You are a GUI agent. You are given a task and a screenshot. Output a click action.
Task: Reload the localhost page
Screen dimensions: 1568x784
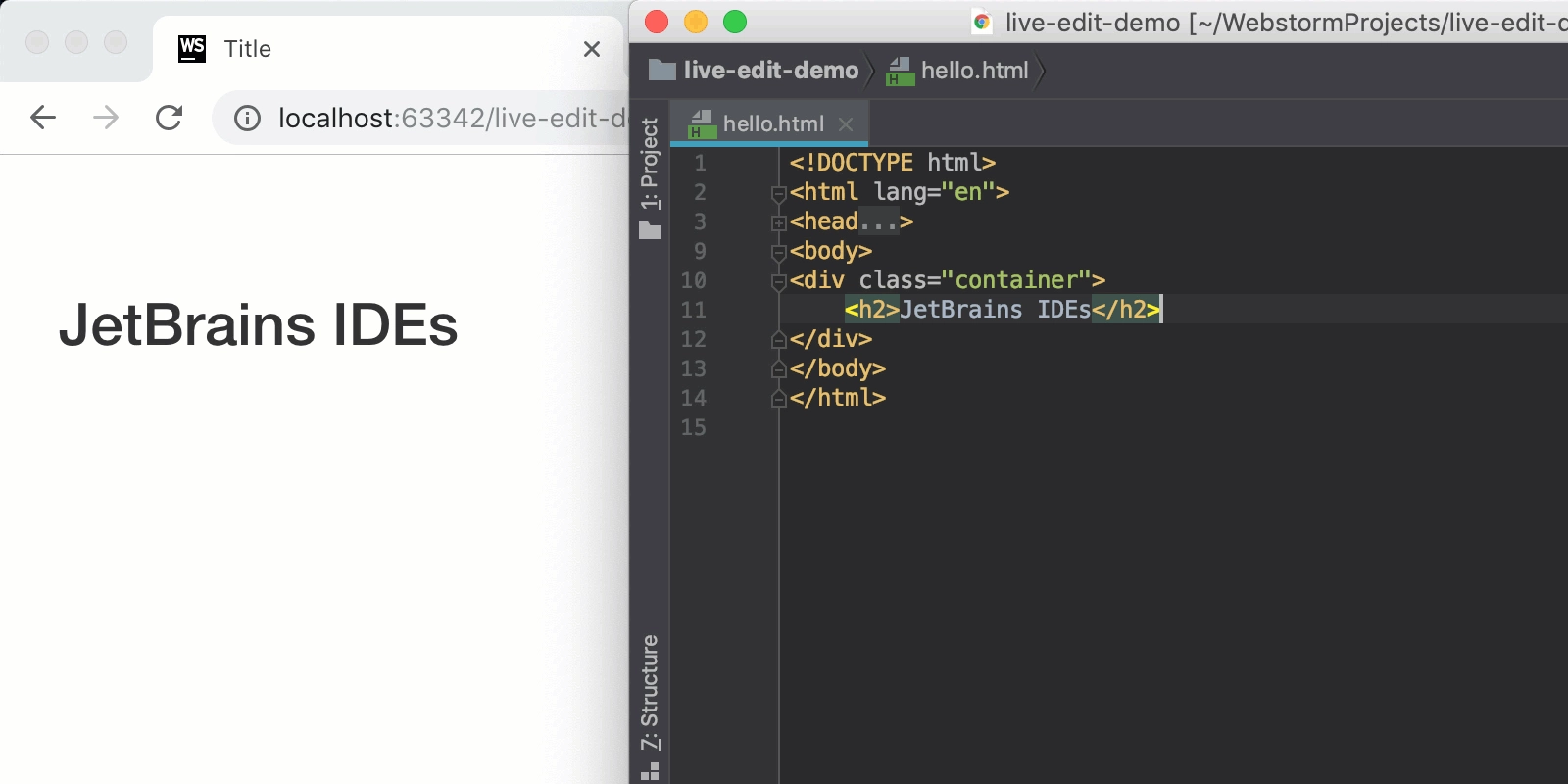click(170, 118)
